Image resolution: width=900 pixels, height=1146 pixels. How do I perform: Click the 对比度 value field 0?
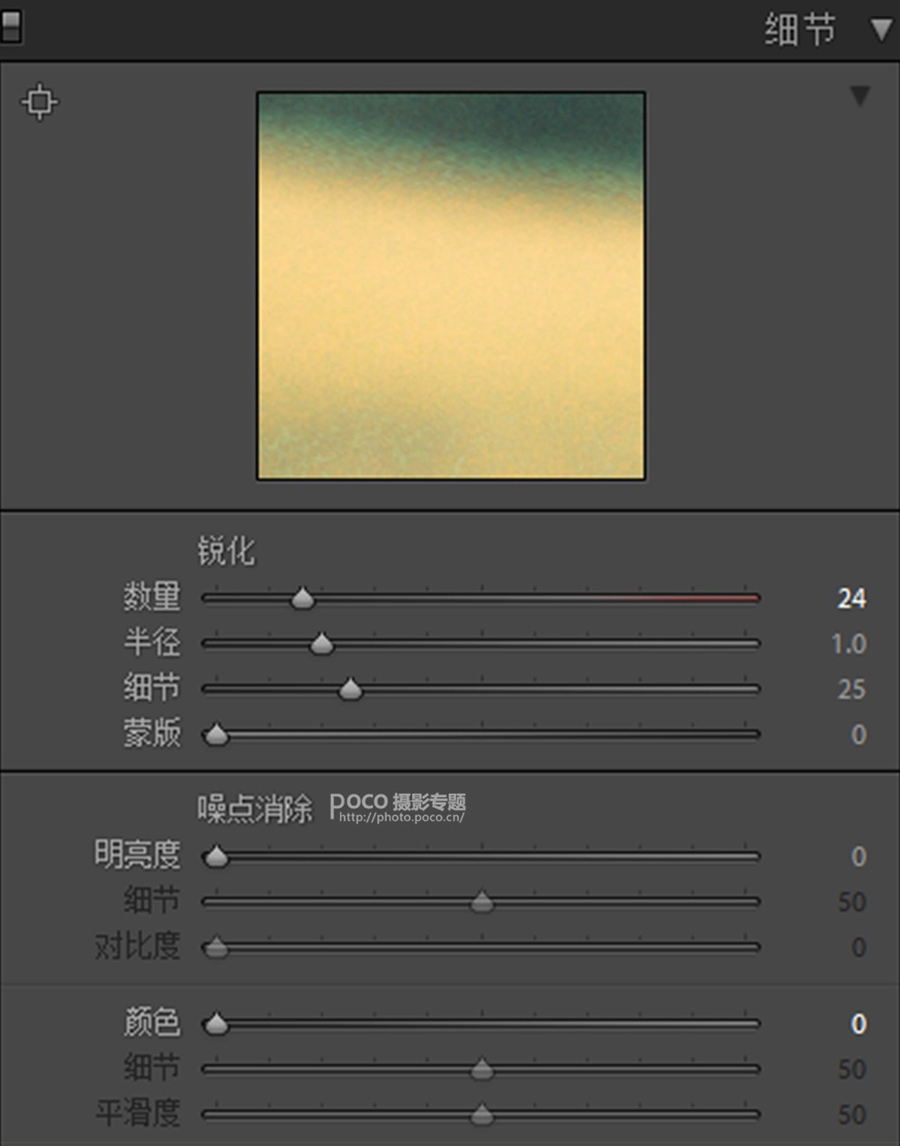tap(859, 948)
